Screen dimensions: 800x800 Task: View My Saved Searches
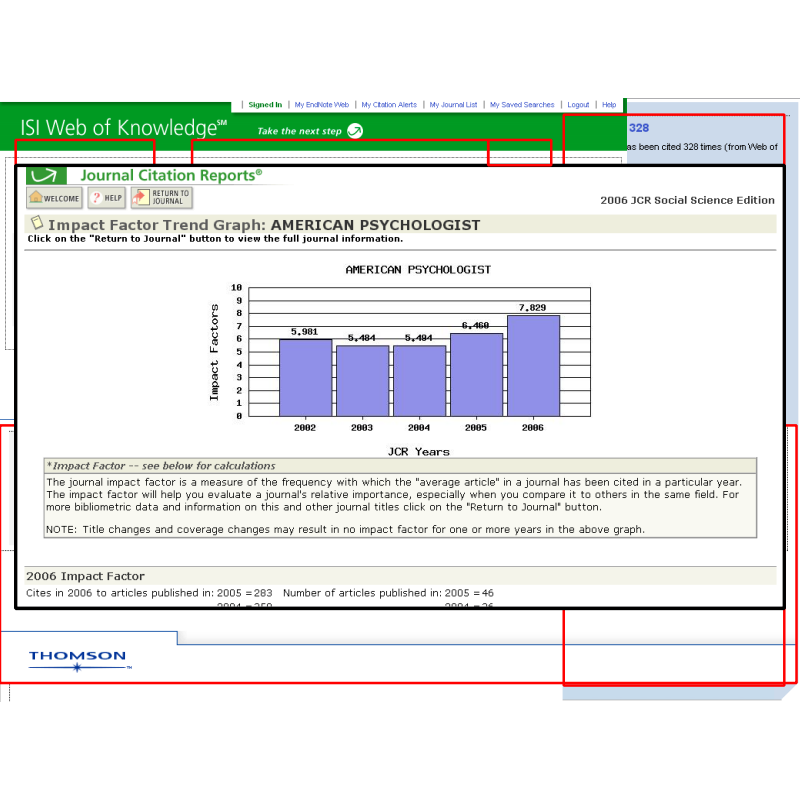(x=521, y=104)
